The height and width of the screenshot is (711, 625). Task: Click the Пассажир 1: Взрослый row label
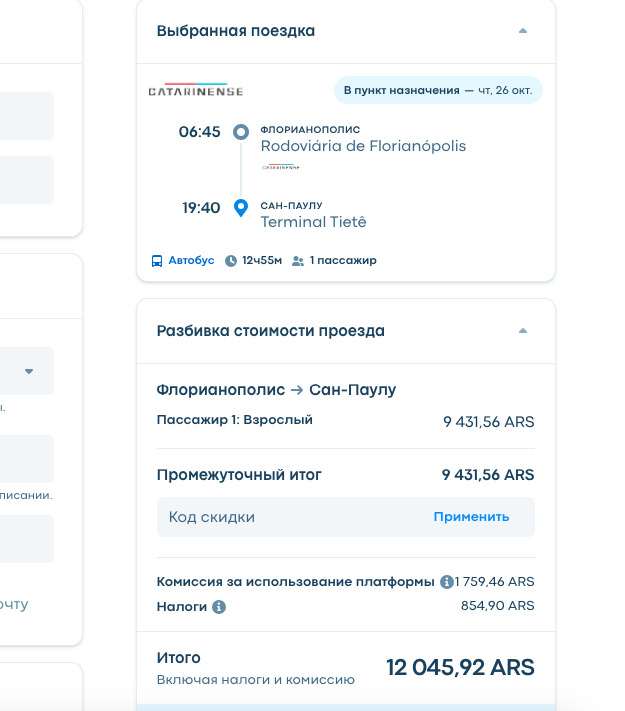point(234,420)
